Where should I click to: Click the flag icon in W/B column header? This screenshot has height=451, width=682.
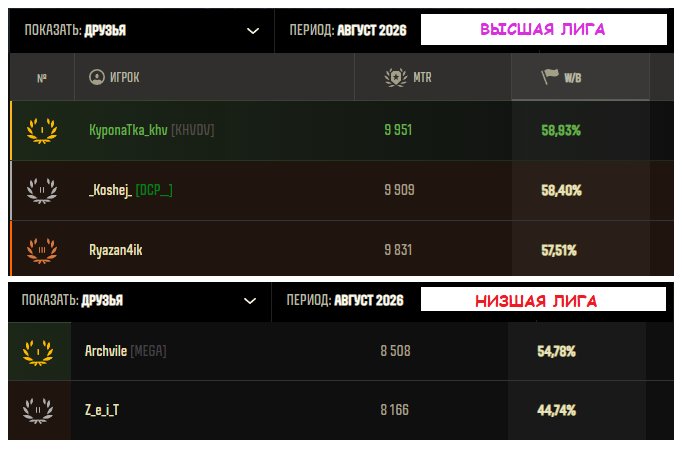point(550,77)
